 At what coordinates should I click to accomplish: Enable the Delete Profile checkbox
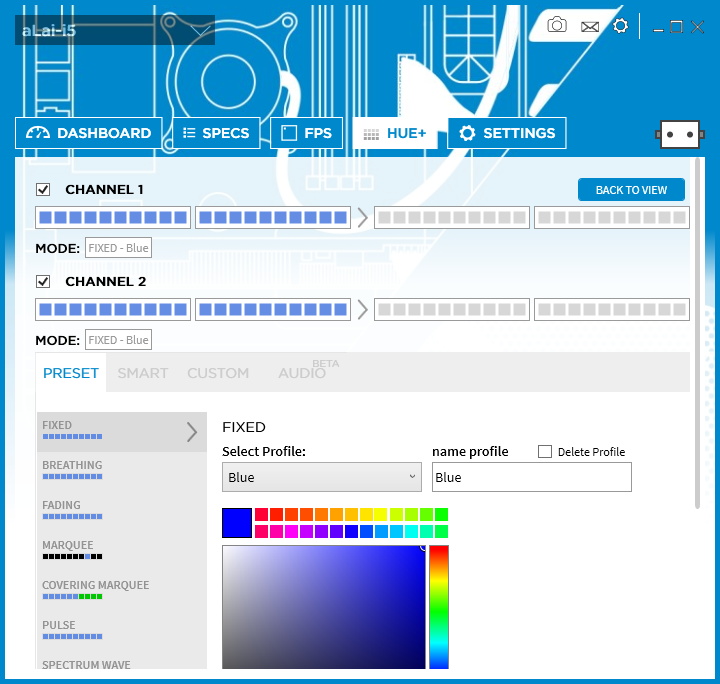tap(545, 452)
